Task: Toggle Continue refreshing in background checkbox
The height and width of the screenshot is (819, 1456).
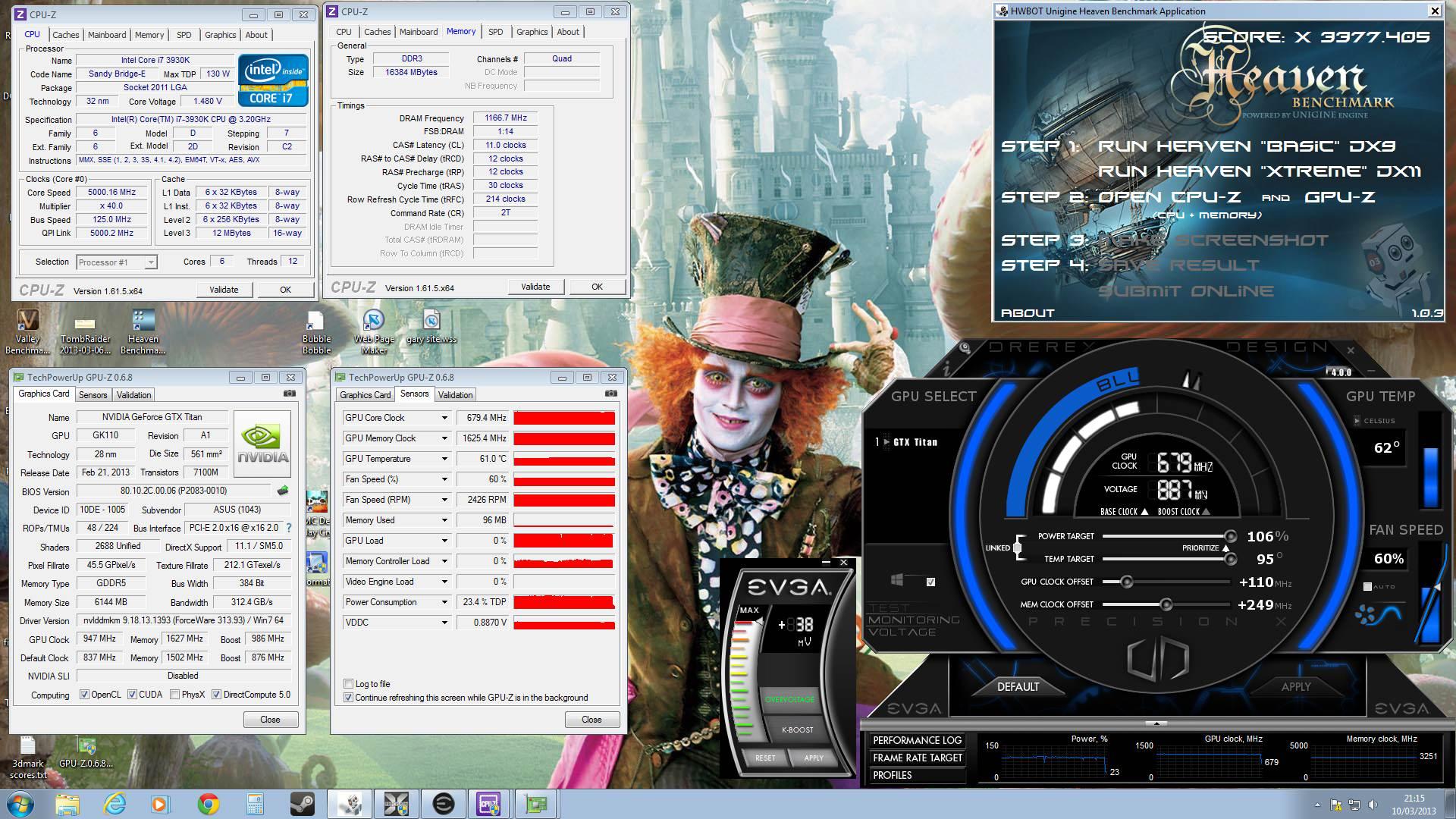Action: [348, 698]
